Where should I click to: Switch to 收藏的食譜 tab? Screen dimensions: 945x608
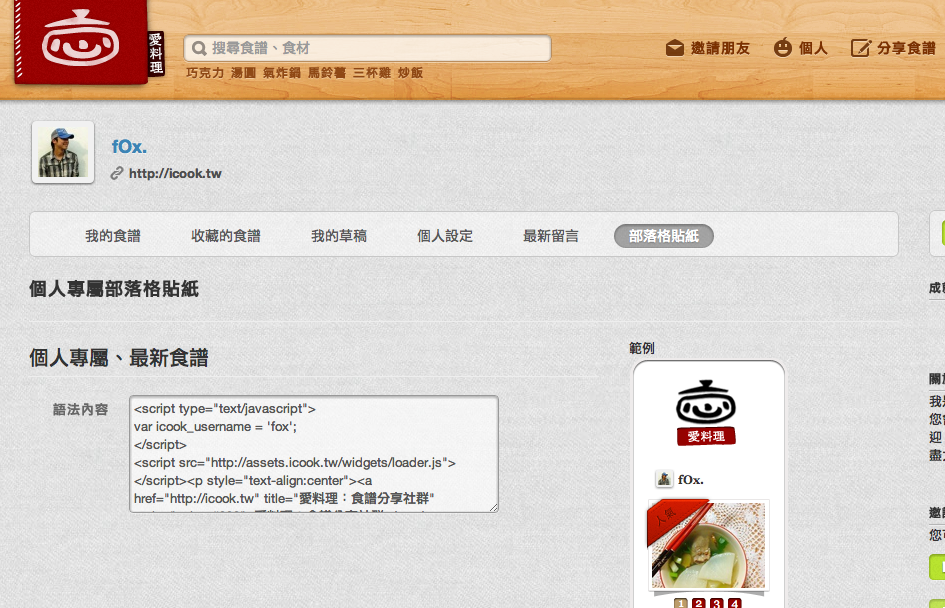tap(226, 236)
